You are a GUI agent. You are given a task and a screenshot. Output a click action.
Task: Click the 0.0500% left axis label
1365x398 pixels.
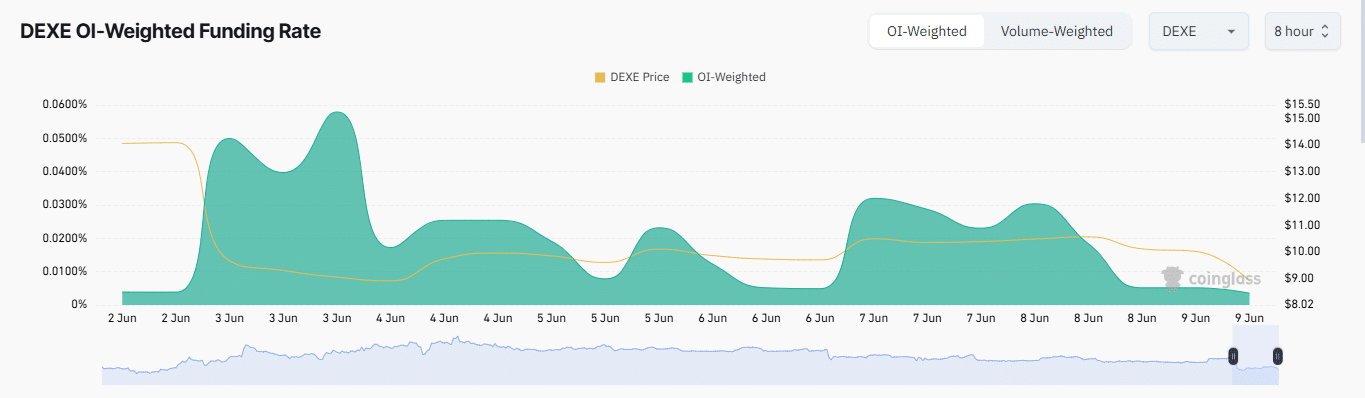(65, 138)
